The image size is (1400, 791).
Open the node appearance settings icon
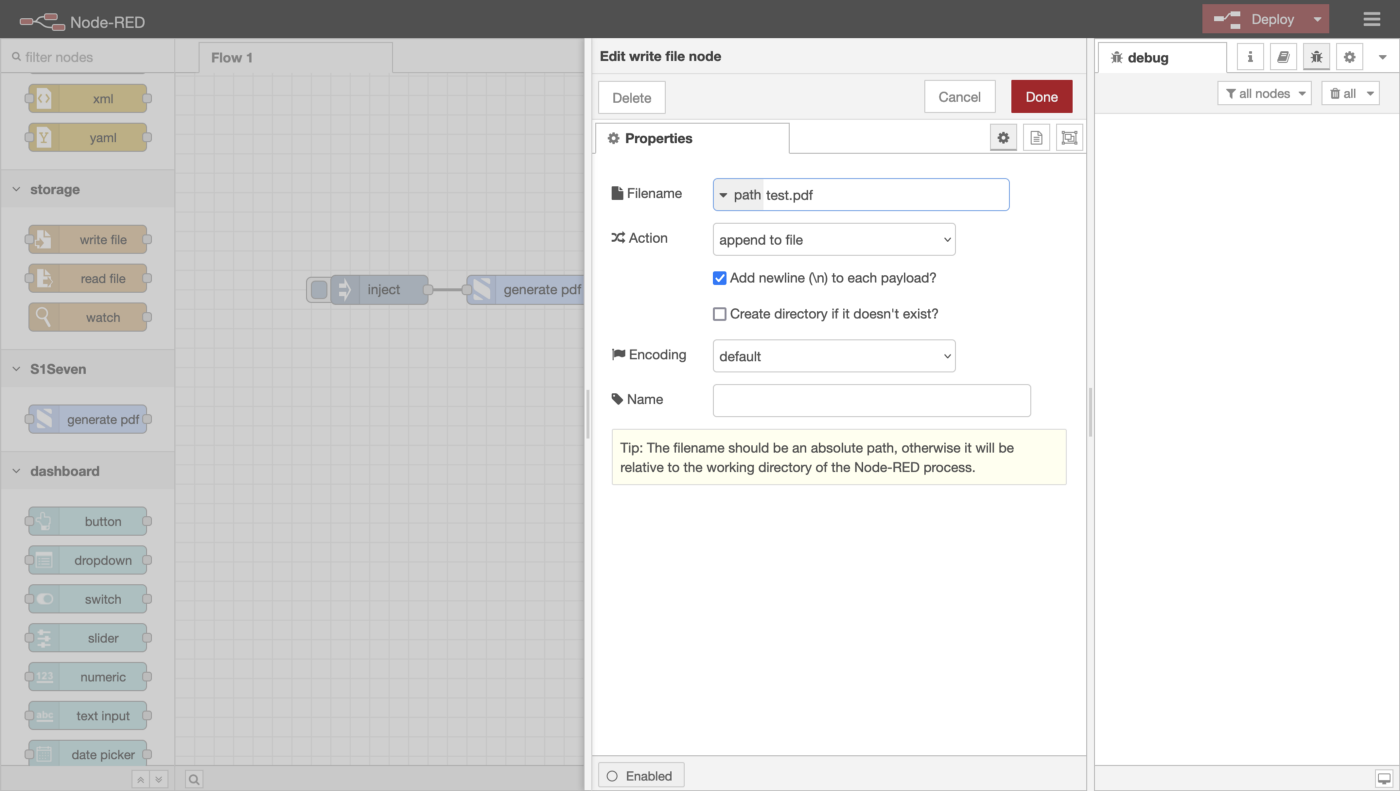click(x=1069, y=138)
